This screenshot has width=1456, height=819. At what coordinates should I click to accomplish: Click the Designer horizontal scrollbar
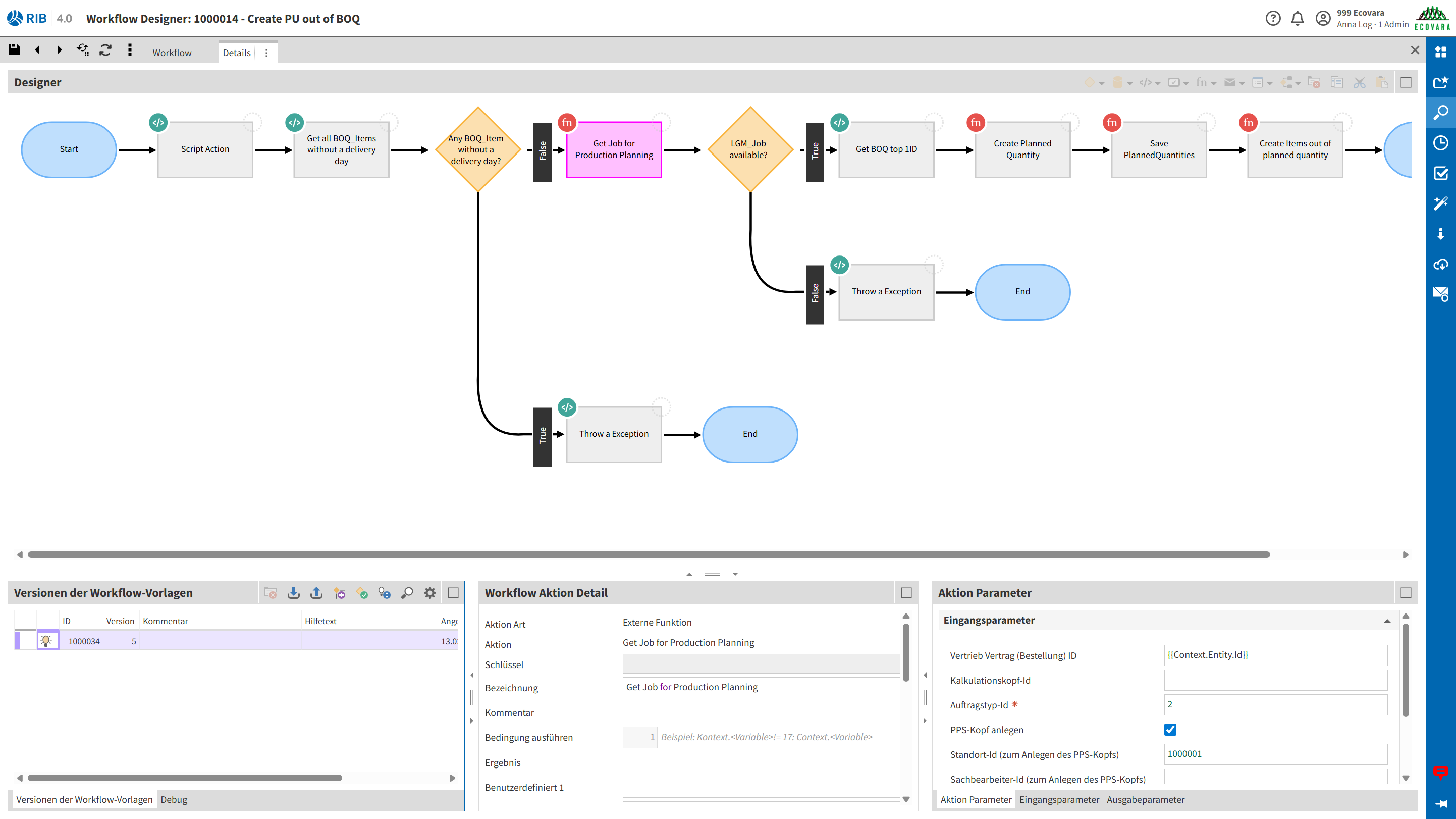(649, 554)
